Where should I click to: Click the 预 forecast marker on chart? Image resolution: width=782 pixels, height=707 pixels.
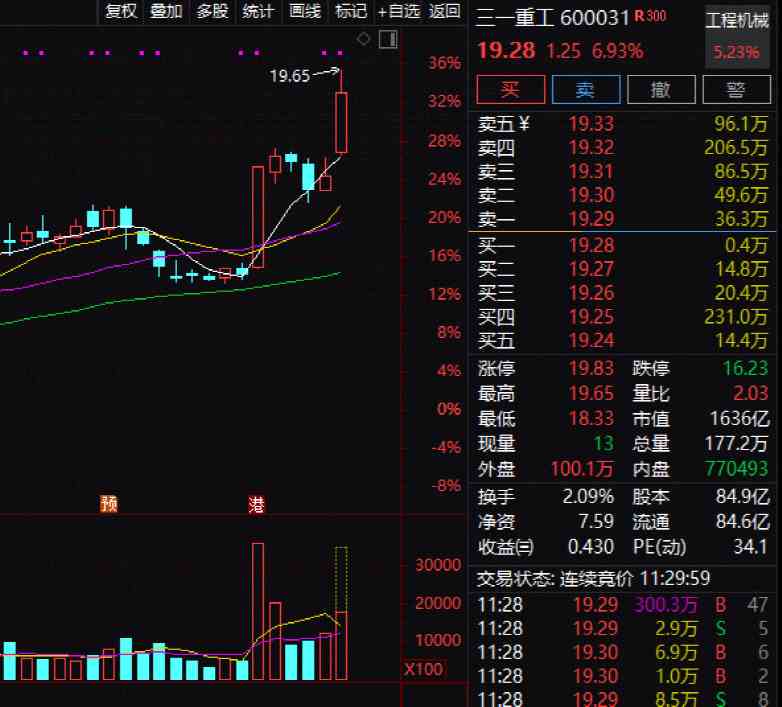109,504
